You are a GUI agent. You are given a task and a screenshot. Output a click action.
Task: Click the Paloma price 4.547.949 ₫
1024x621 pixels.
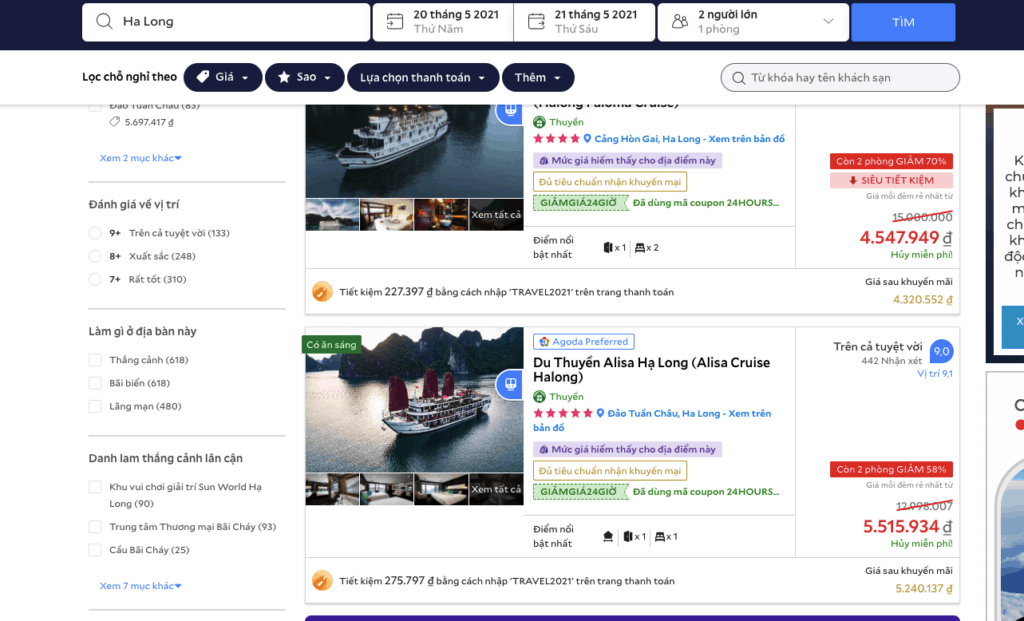tap(906, 237)
